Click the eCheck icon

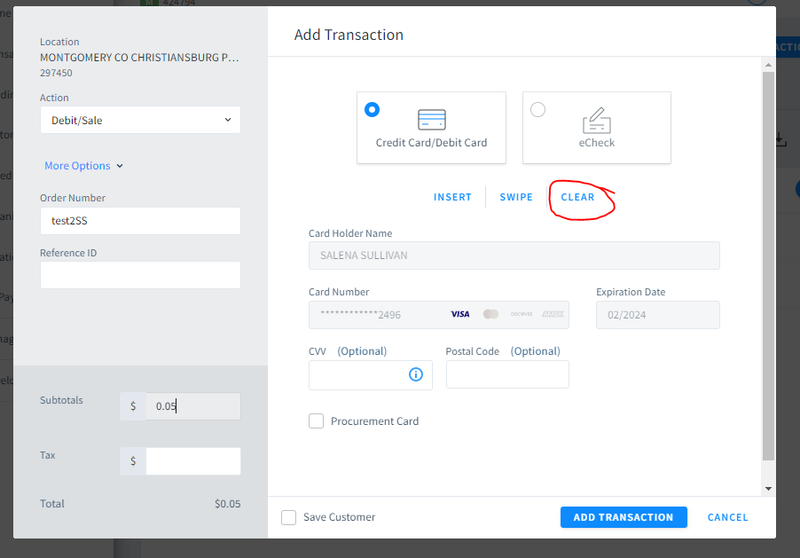pos(596,120)
